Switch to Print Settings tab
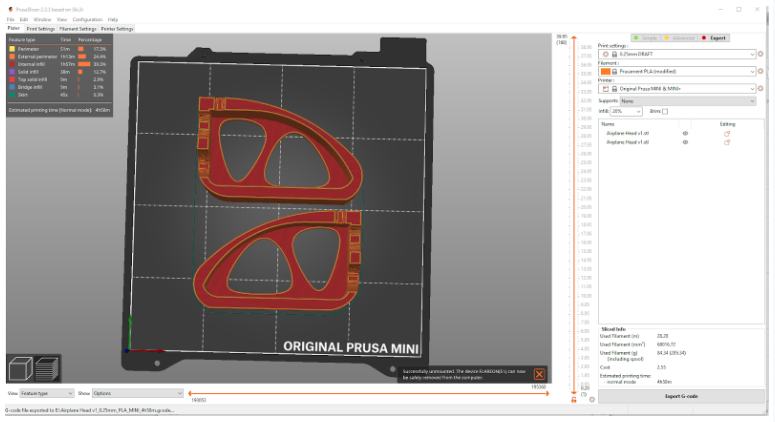The height and width of the screenshot is (422, 775). pos(41,29)
